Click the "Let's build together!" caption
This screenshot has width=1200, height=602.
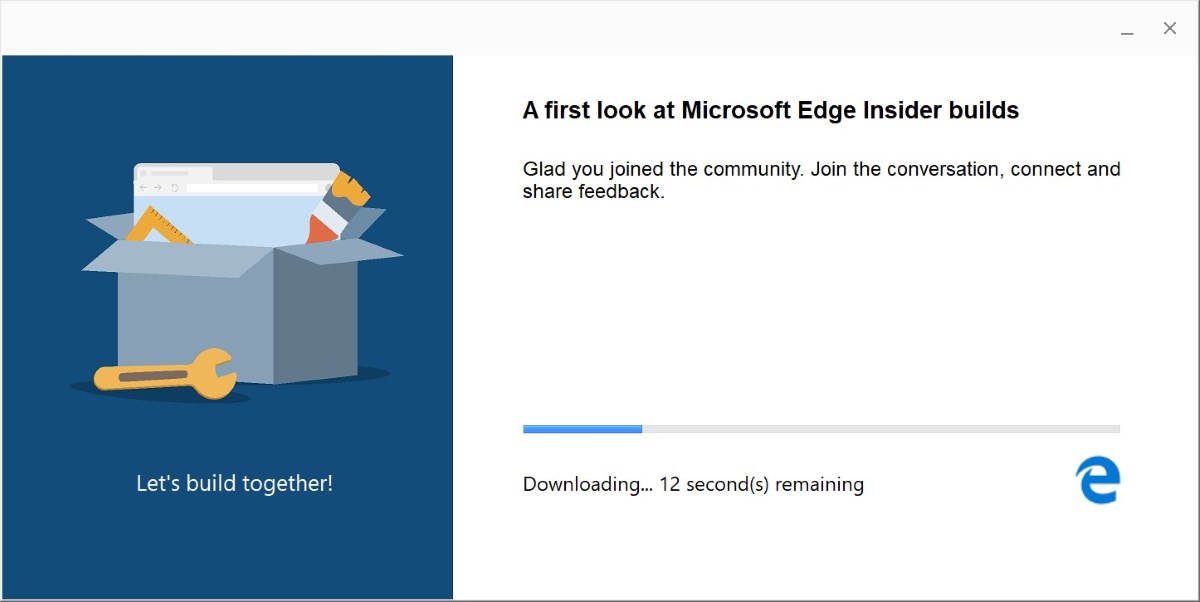(x=234, y=483)
